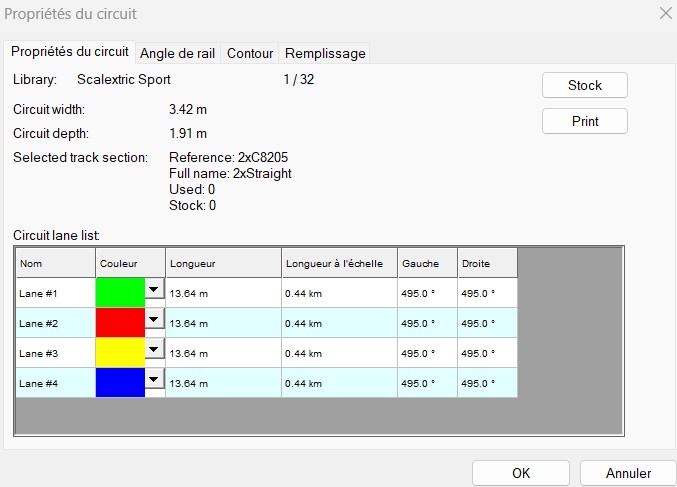Click Annuler to cancel

628,473
